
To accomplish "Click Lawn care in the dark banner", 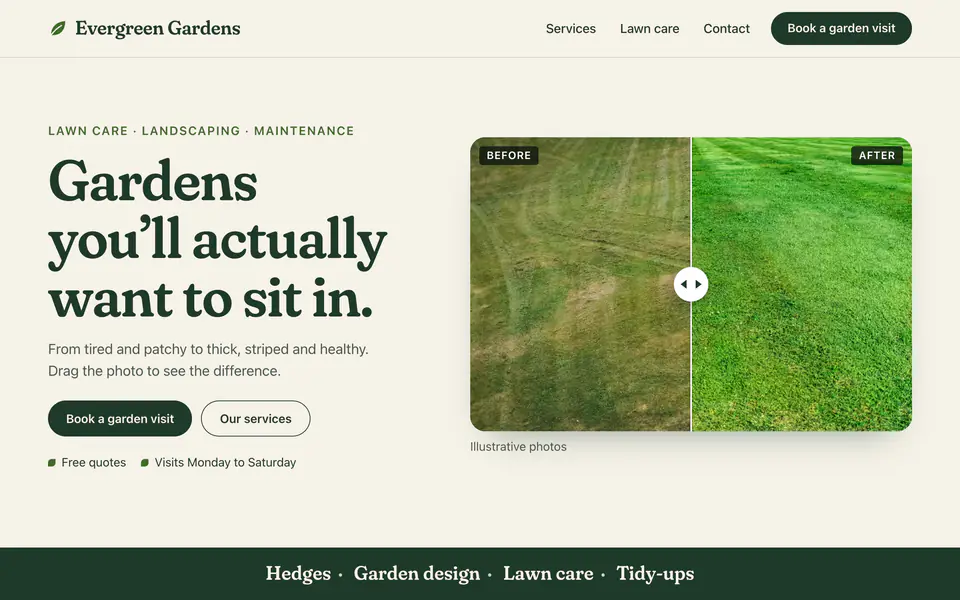I will [x=548, y=574].
